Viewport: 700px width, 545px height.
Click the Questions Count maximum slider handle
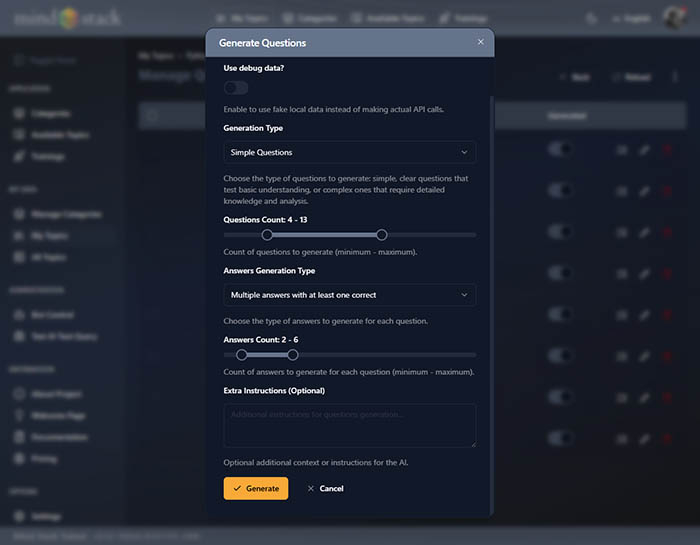coord(382,235)
